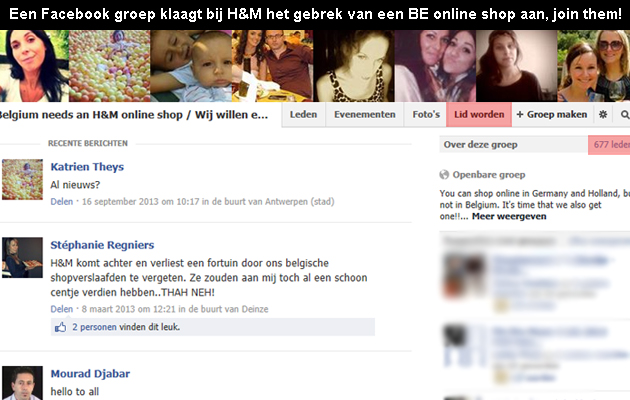The height and width of the screenshot is (400, 630).
Task: Click the thumbs-up like icon
Action: coord(61,327)
